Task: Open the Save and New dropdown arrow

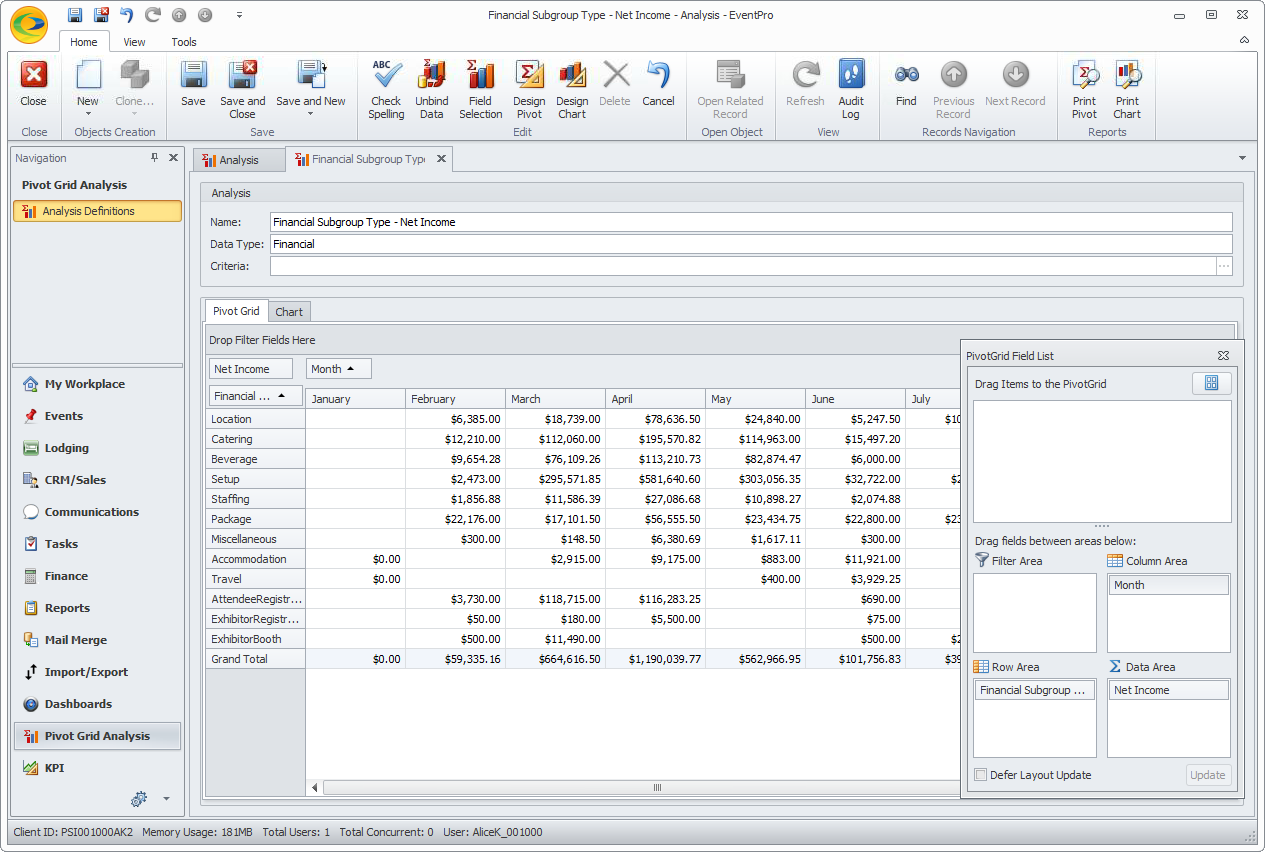Action: coord(311,114)
